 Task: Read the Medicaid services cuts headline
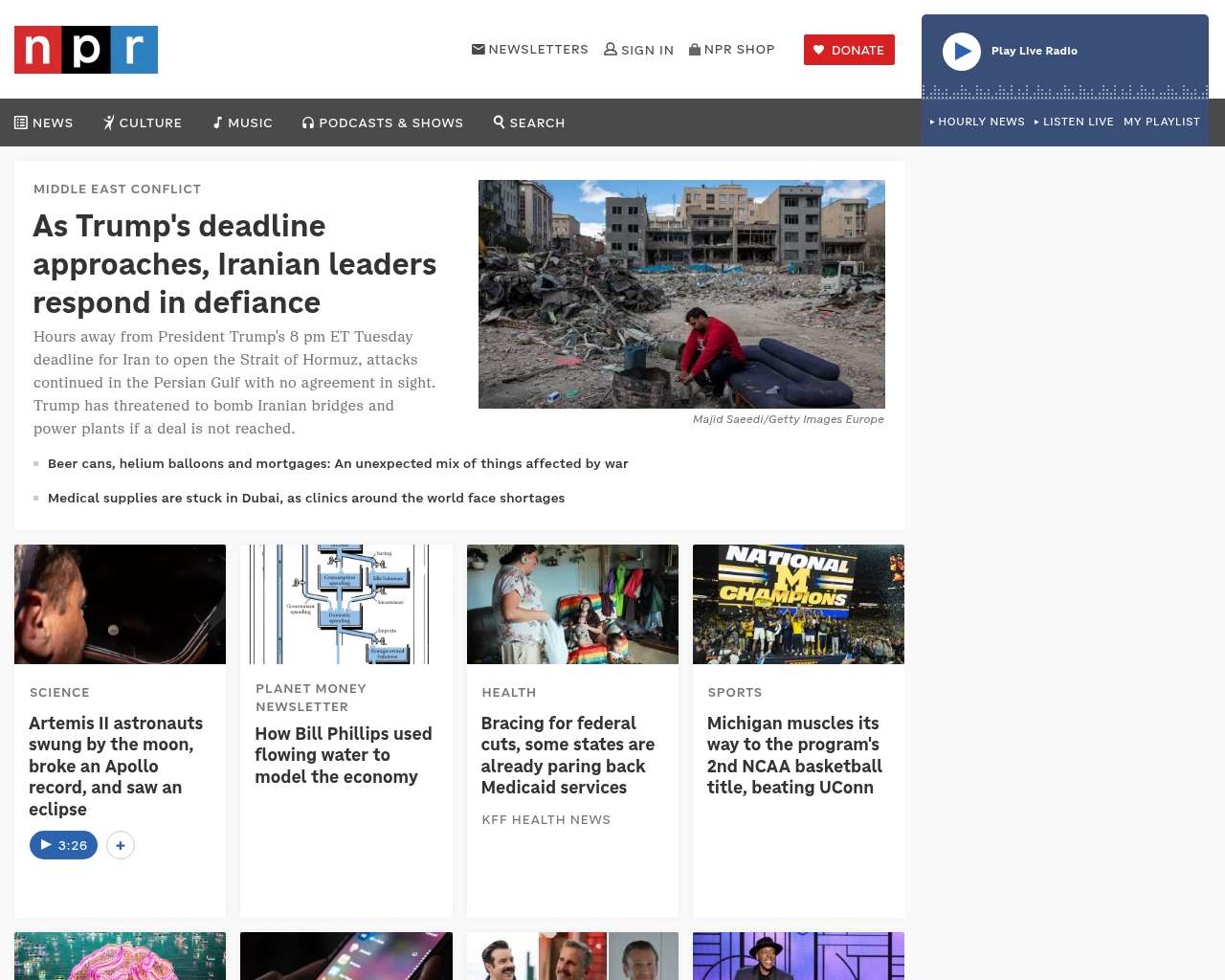pos(568,755)
